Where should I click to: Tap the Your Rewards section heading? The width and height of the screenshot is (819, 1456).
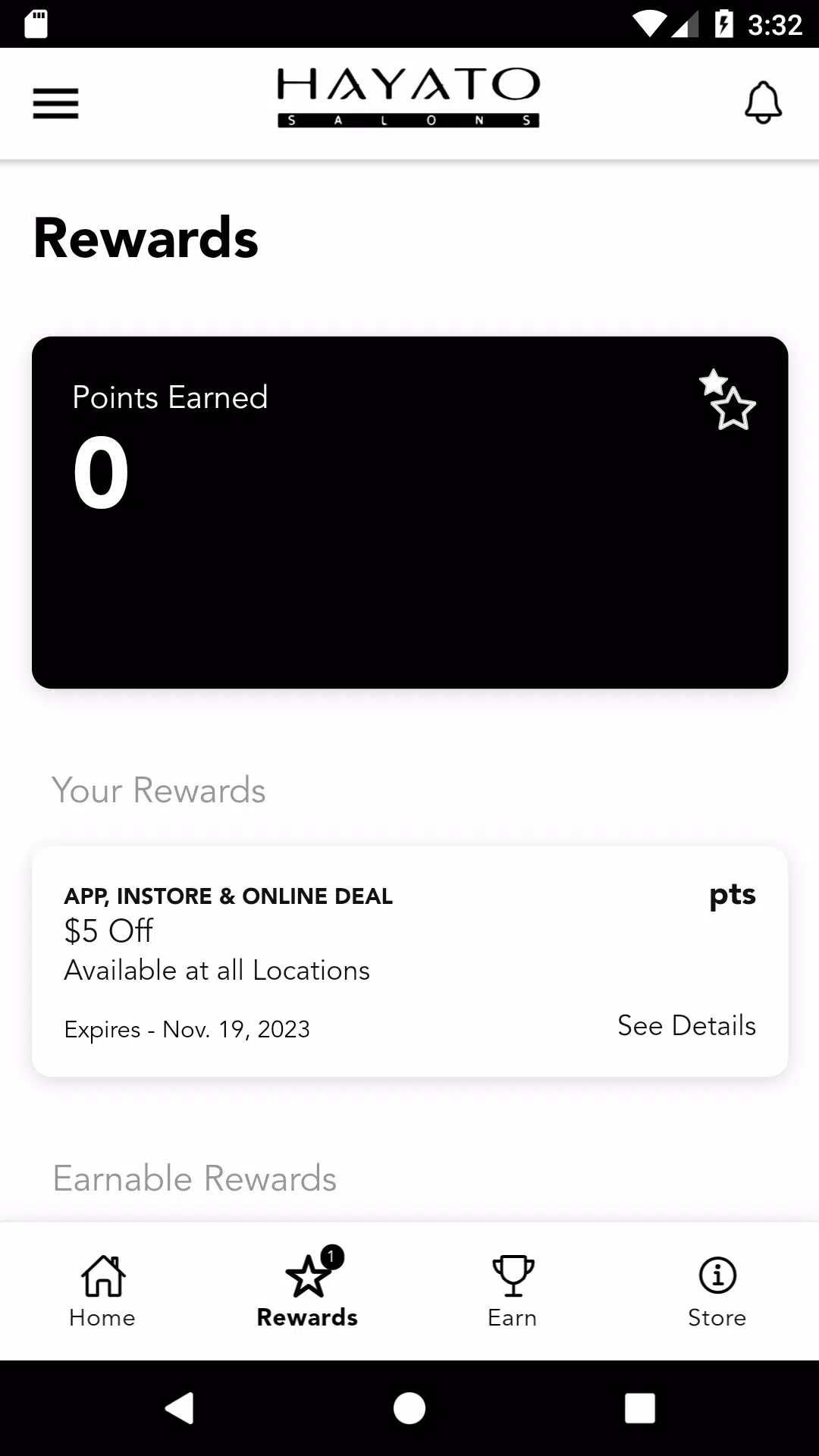click(x=159, y=791)
